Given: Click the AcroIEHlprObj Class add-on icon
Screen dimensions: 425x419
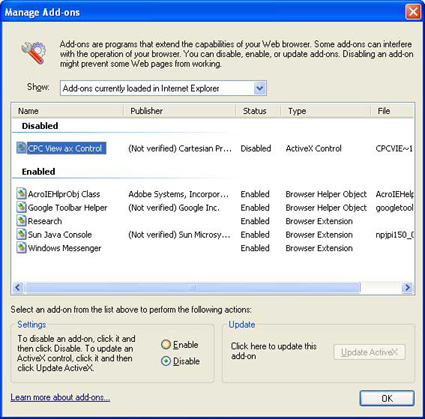Looking at the screenshot, I should pyautogui.click(x=21, y=194).
